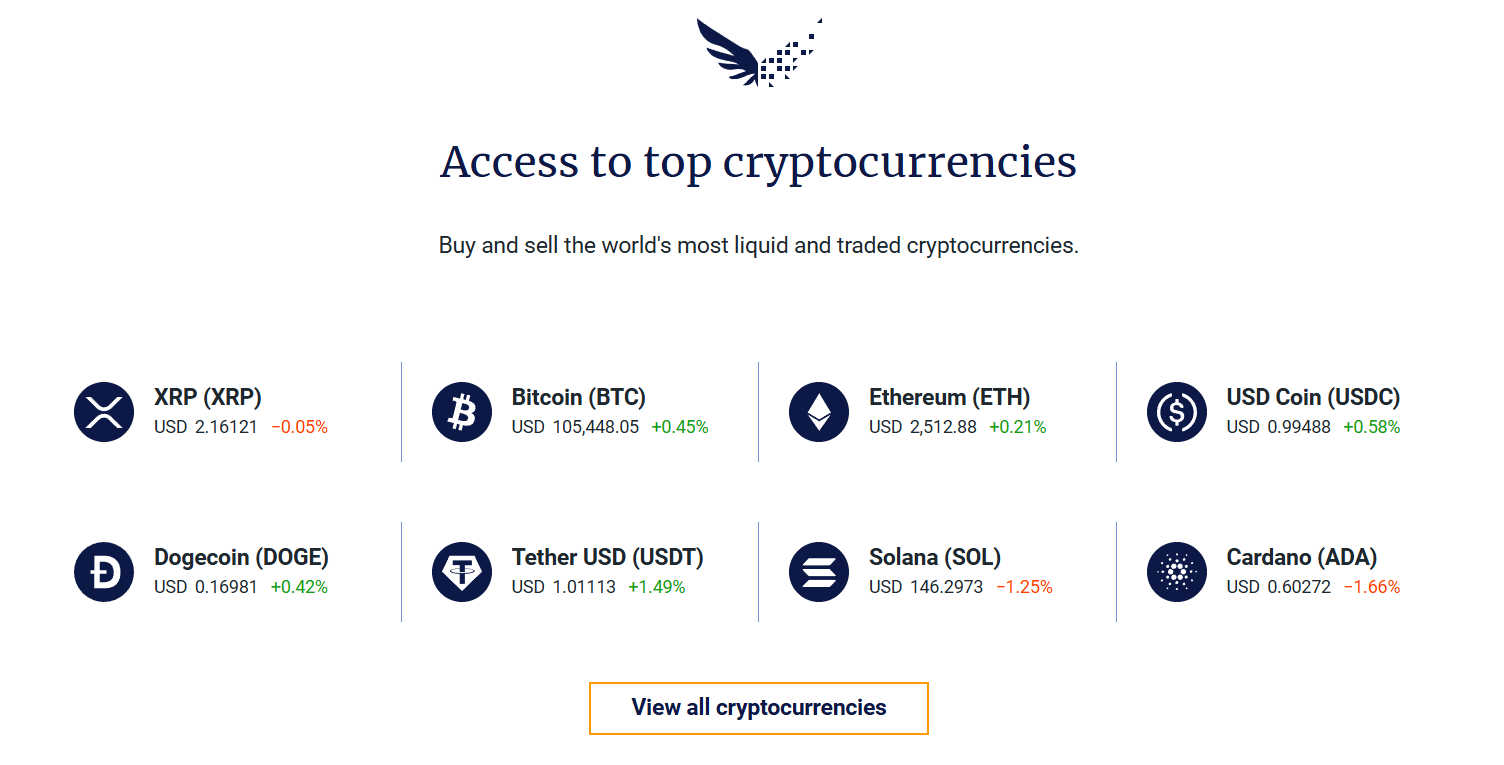Viewport: 1504px width, 765px height.
Task: Select the Cardano (ADA) title
Action: click(x=1301, y=557)
